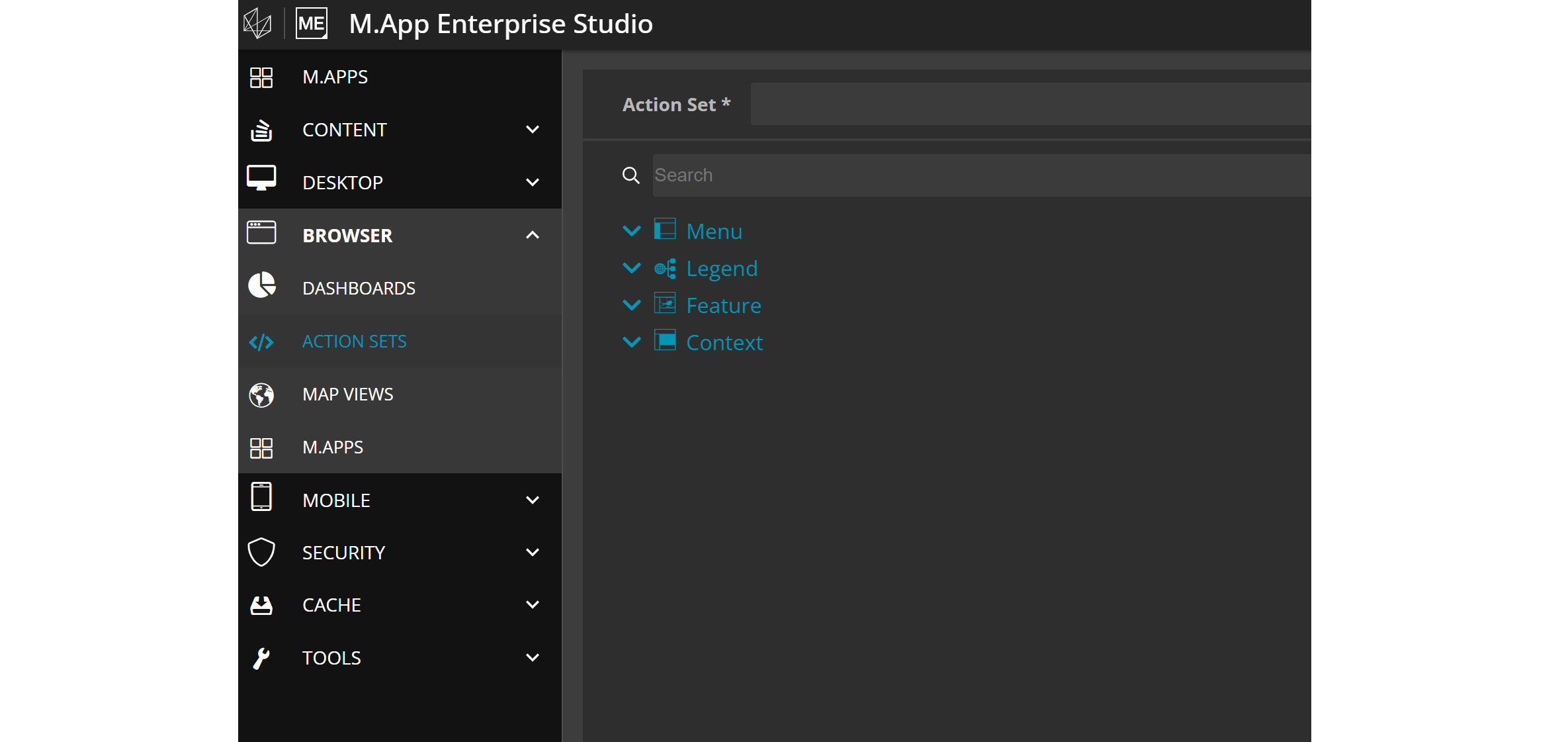Select the Feature tree item
Viewport: 1568px width, 742px height.
click(x=723, y=305)
